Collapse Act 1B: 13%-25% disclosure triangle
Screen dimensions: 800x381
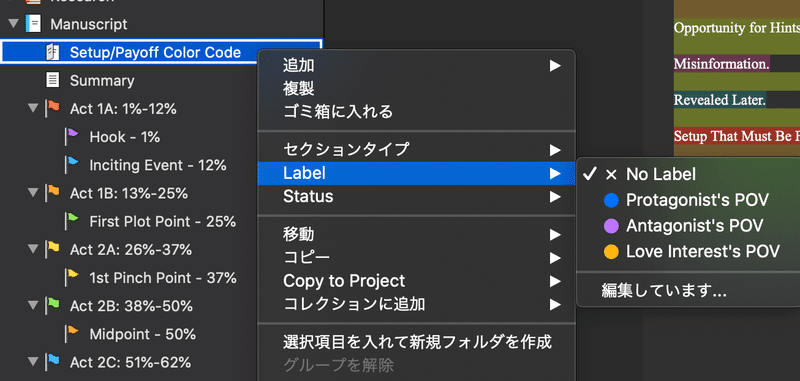[33, 193]
